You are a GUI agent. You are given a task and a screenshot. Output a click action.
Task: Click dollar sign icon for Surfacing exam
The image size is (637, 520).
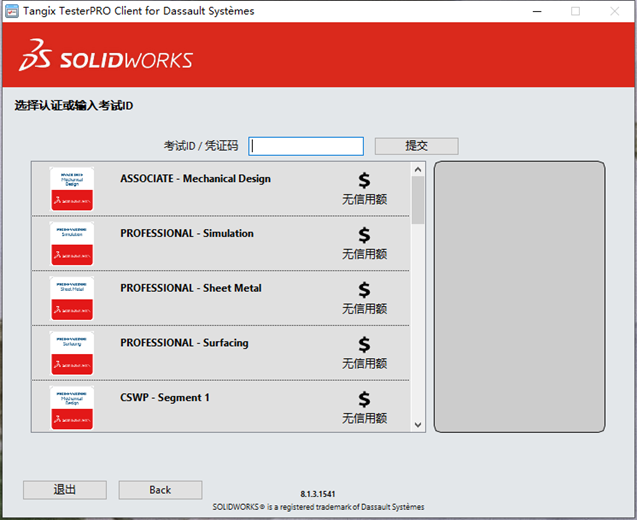(x=364, y=344)
